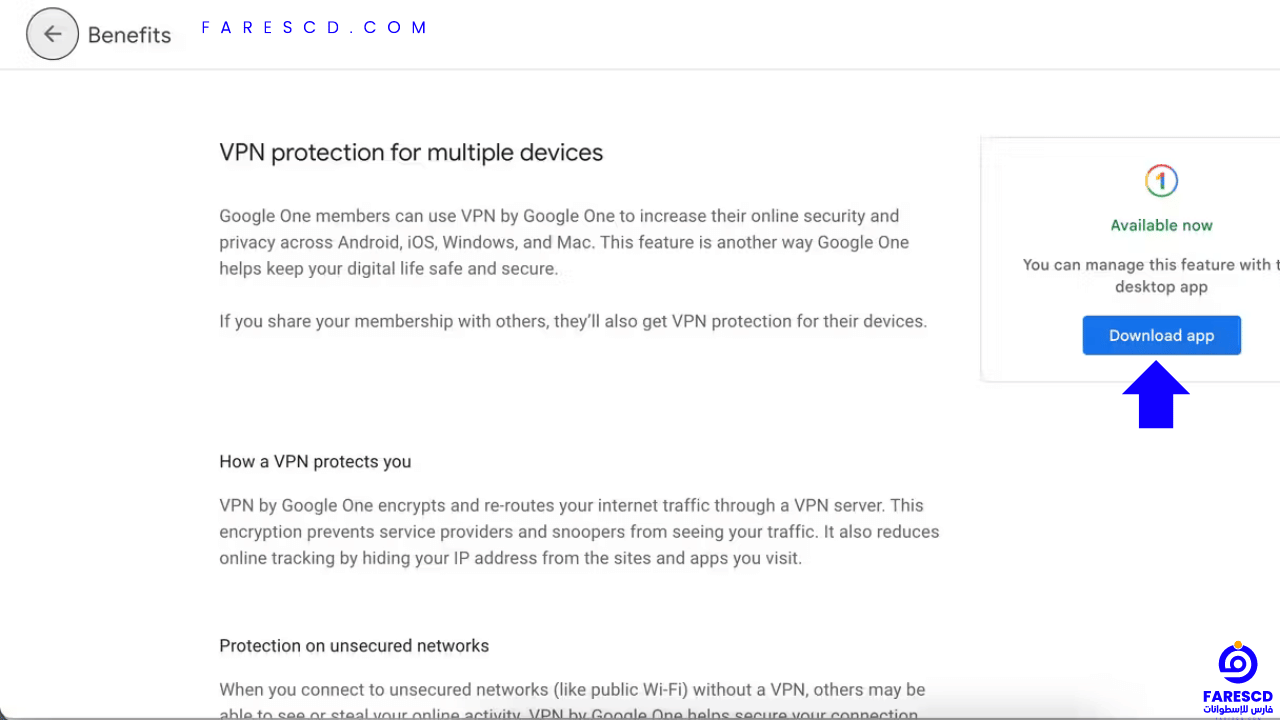Click the FARESCD wordmark beneath the logo
The width and height of the screenshot is (1280, 720).
click(x=1238, y=696)
